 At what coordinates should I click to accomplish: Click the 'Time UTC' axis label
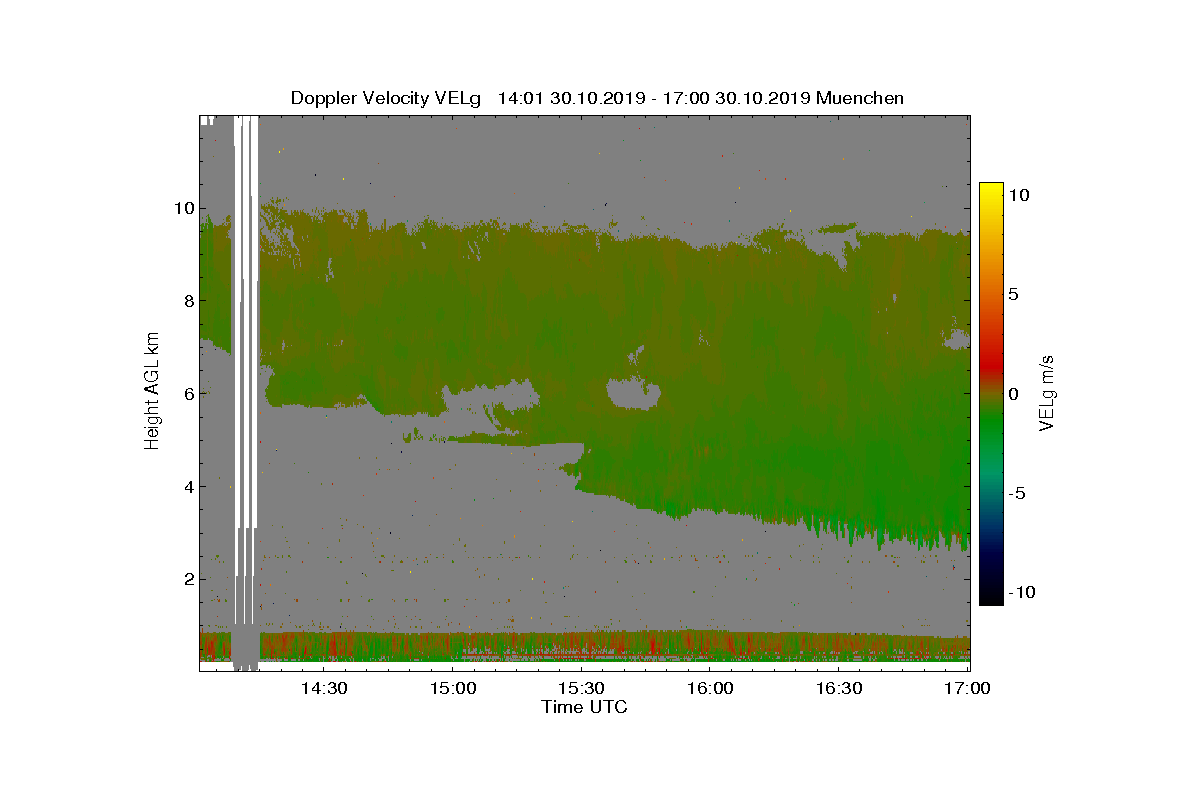click(x=585, y=707)
